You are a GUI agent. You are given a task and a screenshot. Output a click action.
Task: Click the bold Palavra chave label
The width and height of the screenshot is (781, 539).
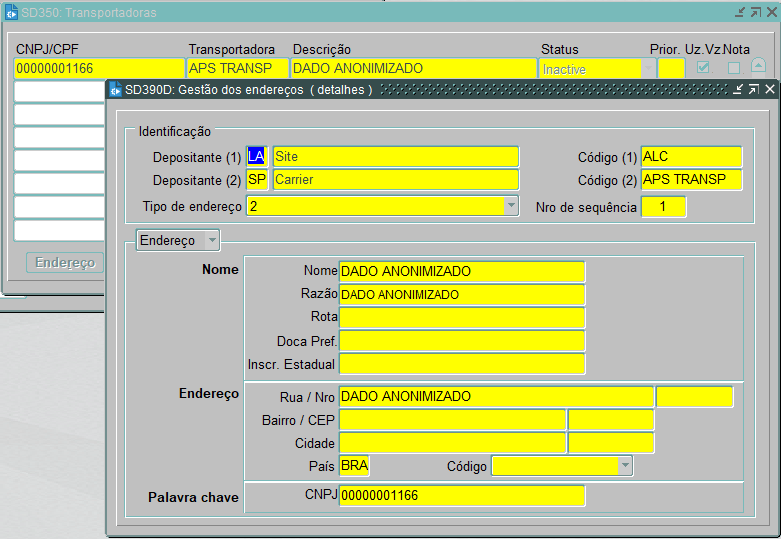tap(193, 497)
